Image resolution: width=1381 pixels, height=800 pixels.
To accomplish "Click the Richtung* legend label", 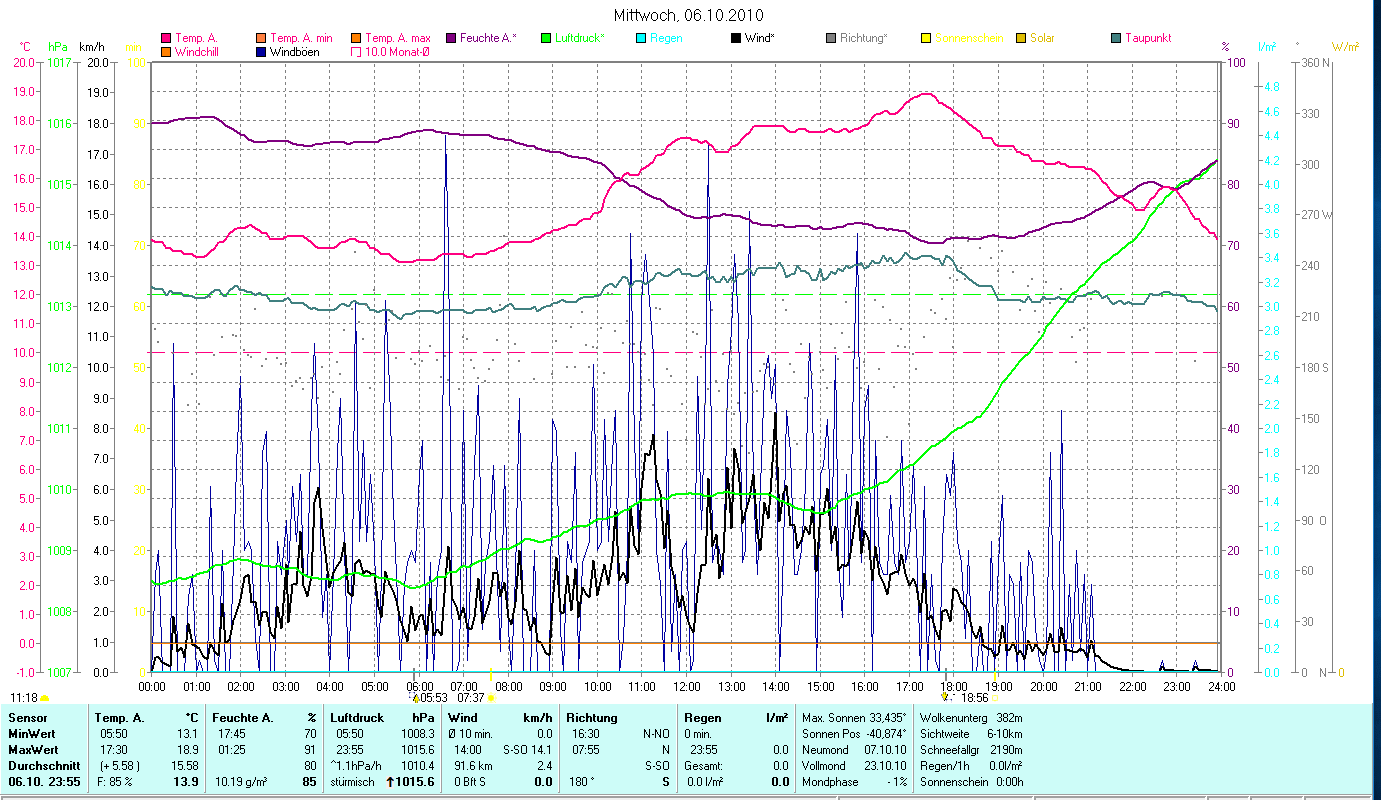I will (863, 38).
